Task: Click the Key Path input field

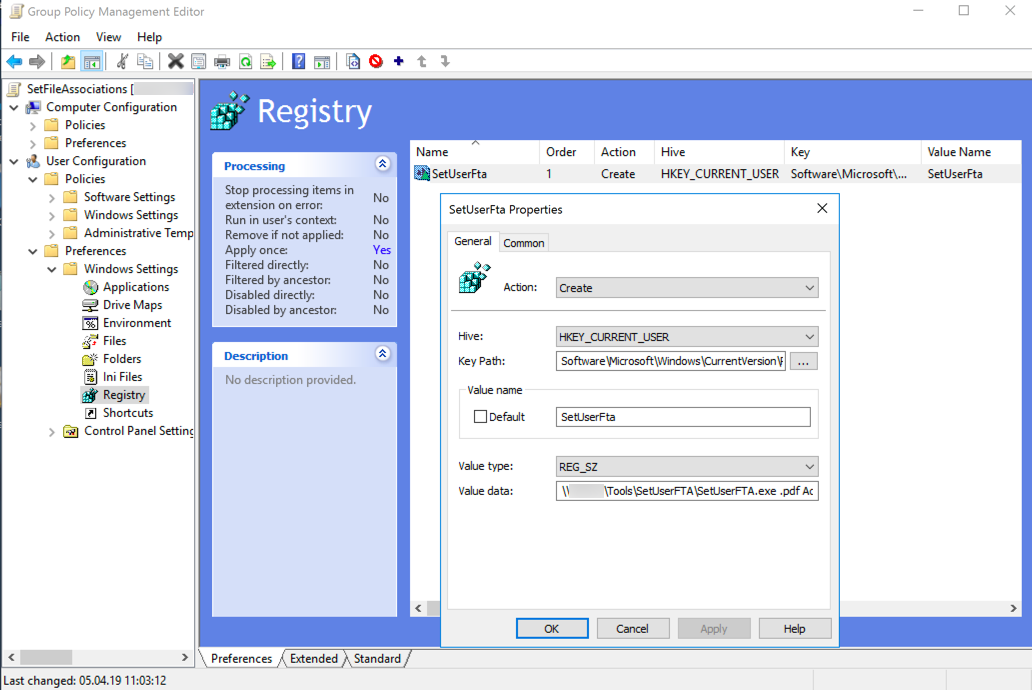Action: [x=671, y=361]
